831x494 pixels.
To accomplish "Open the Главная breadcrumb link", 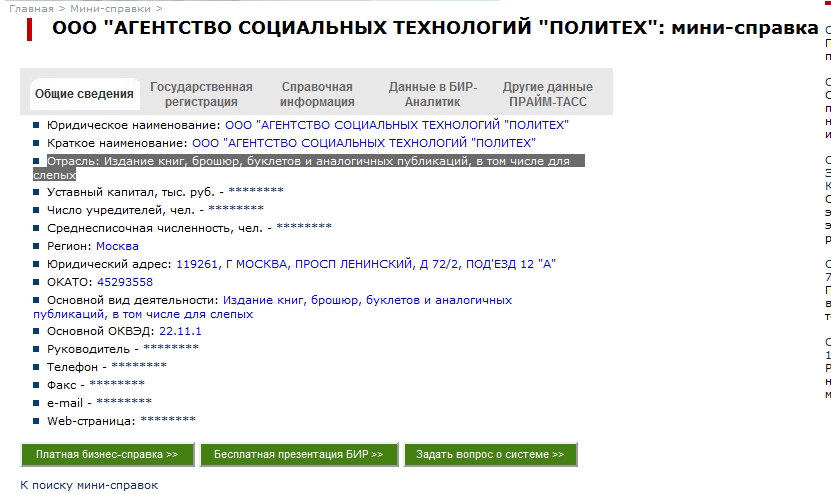I will coord(31,9).
